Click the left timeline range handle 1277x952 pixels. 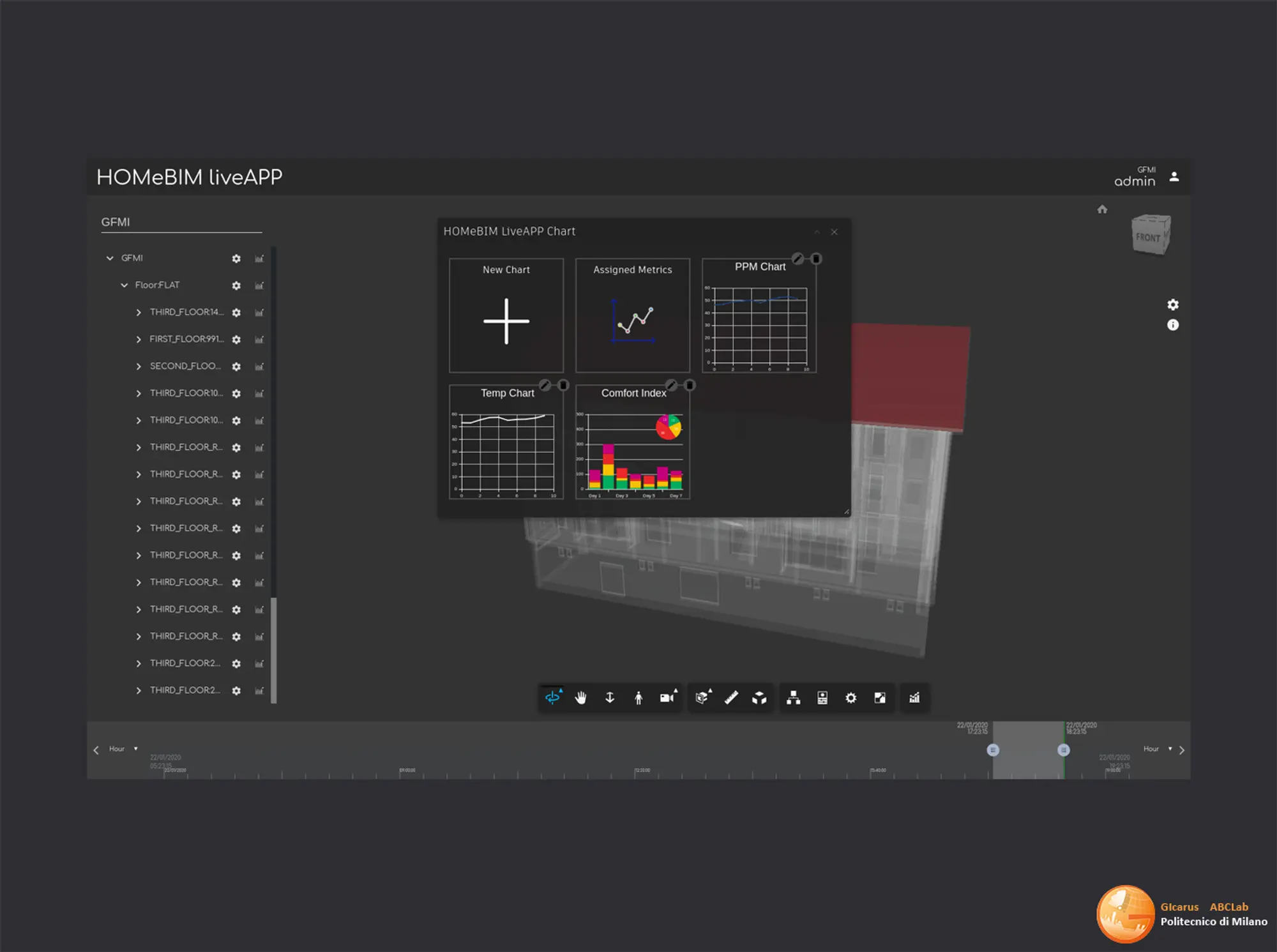992,750
